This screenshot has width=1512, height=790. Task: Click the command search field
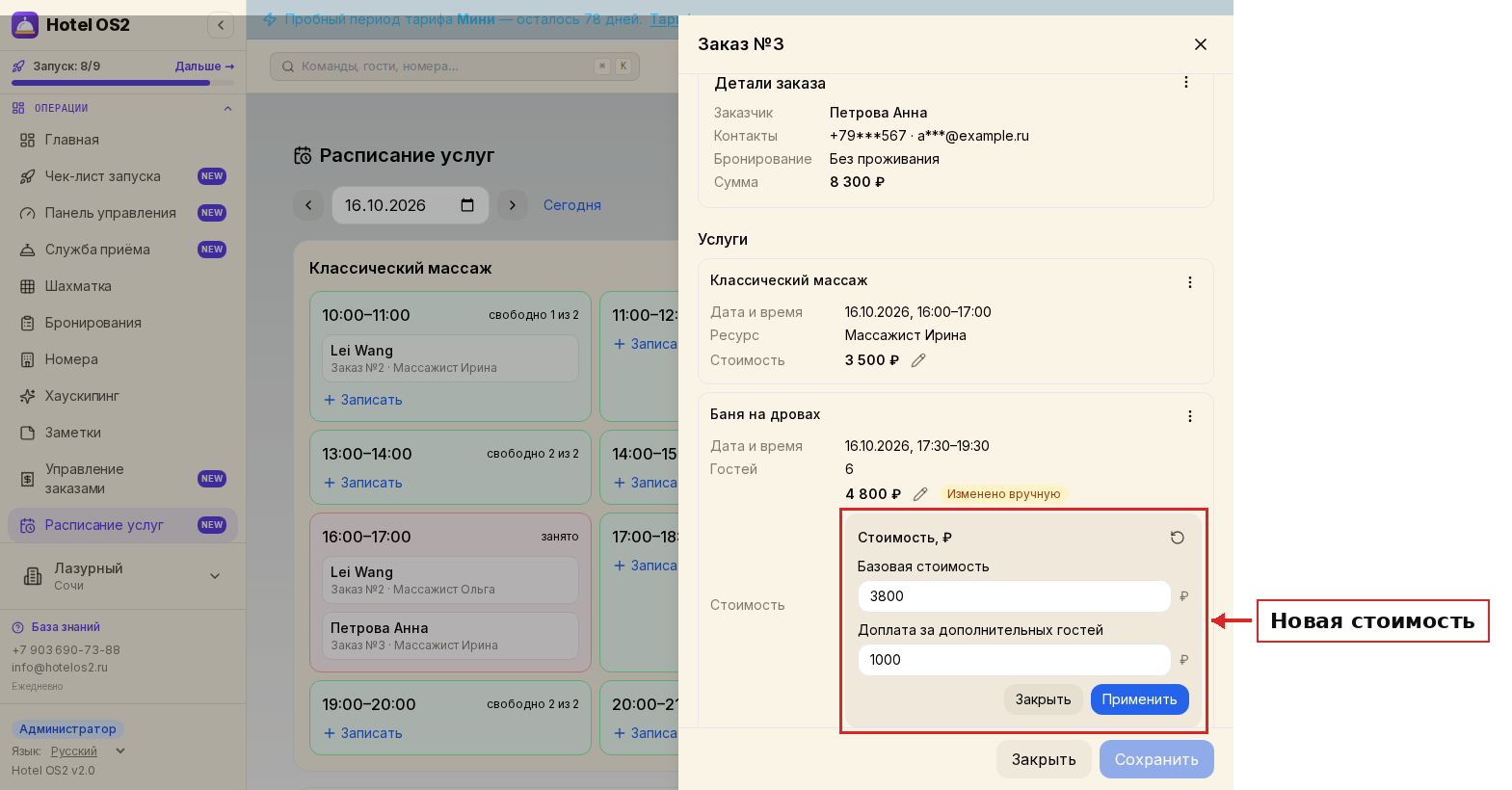(x=455, y=66)
